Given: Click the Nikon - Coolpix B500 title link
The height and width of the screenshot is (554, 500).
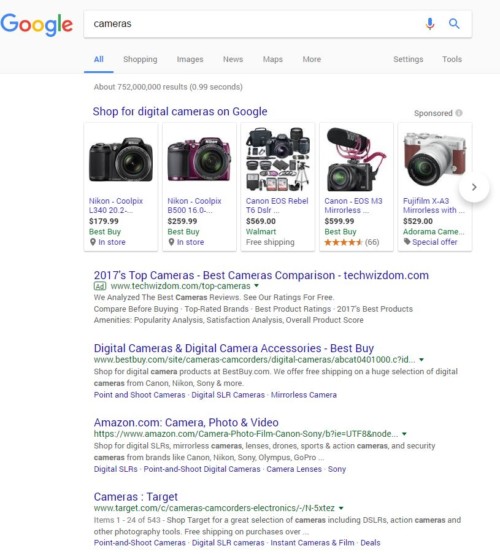Looking at the screenshot, I should [x=194, y=206].
